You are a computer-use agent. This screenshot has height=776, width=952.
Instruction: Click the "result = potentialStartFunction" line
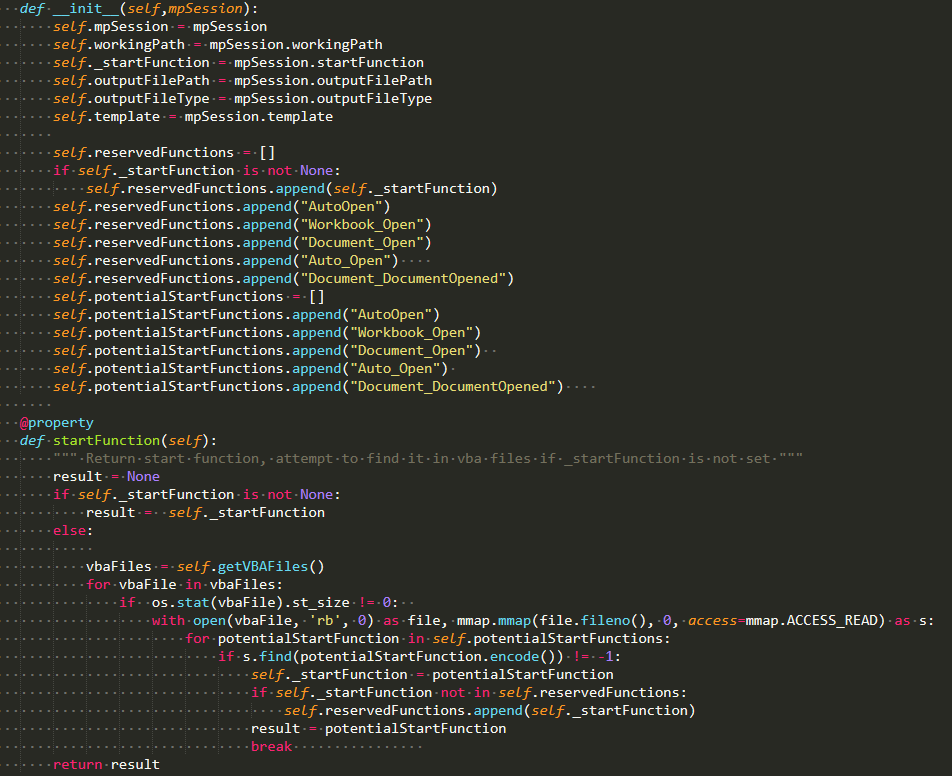[x=379, y=729]
